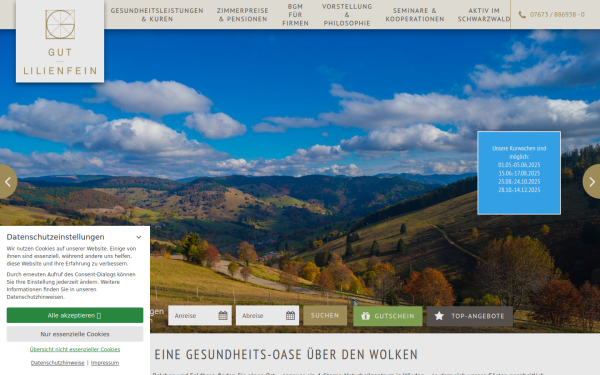Screen dimensions: 600x375
Task: Open Gutschein via its label text
Action: pos(394,316)
